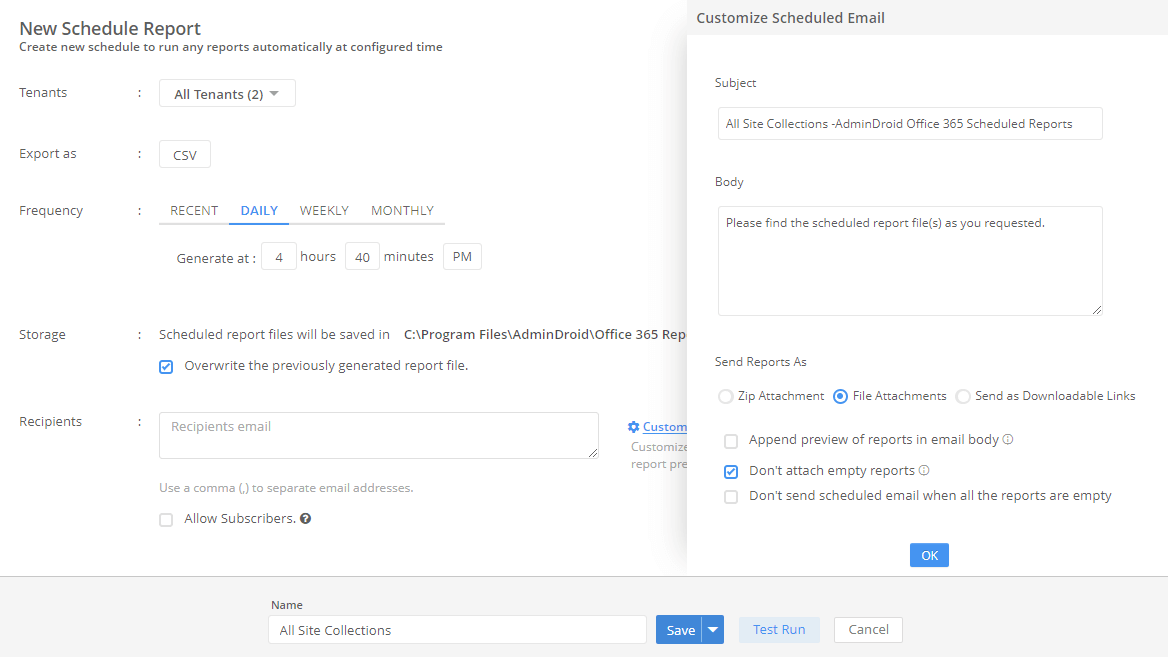This screenshot has height=657, width=1168.
Task: Click info icon beside Append preview option
Action: [x=1008, y=439]
